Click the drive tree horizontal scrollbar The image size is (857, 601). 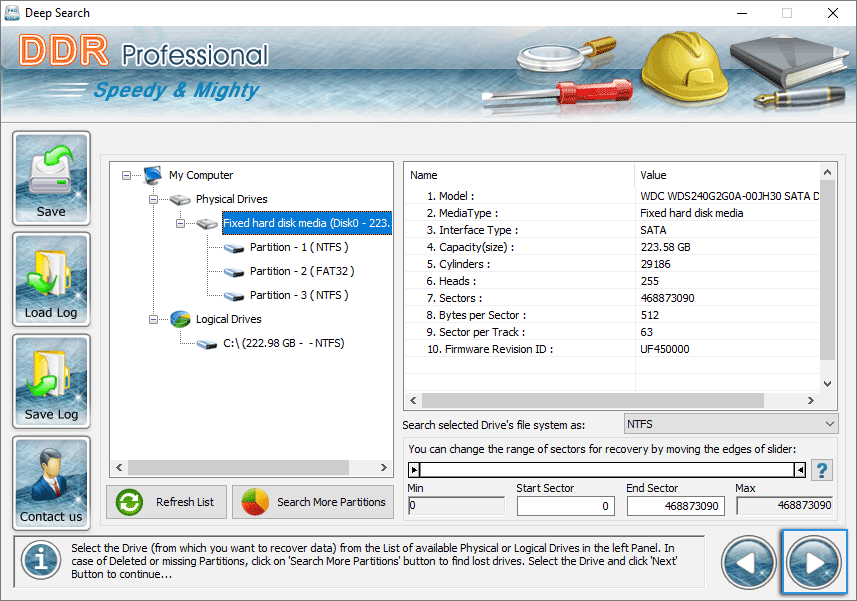tap(238, 468)
